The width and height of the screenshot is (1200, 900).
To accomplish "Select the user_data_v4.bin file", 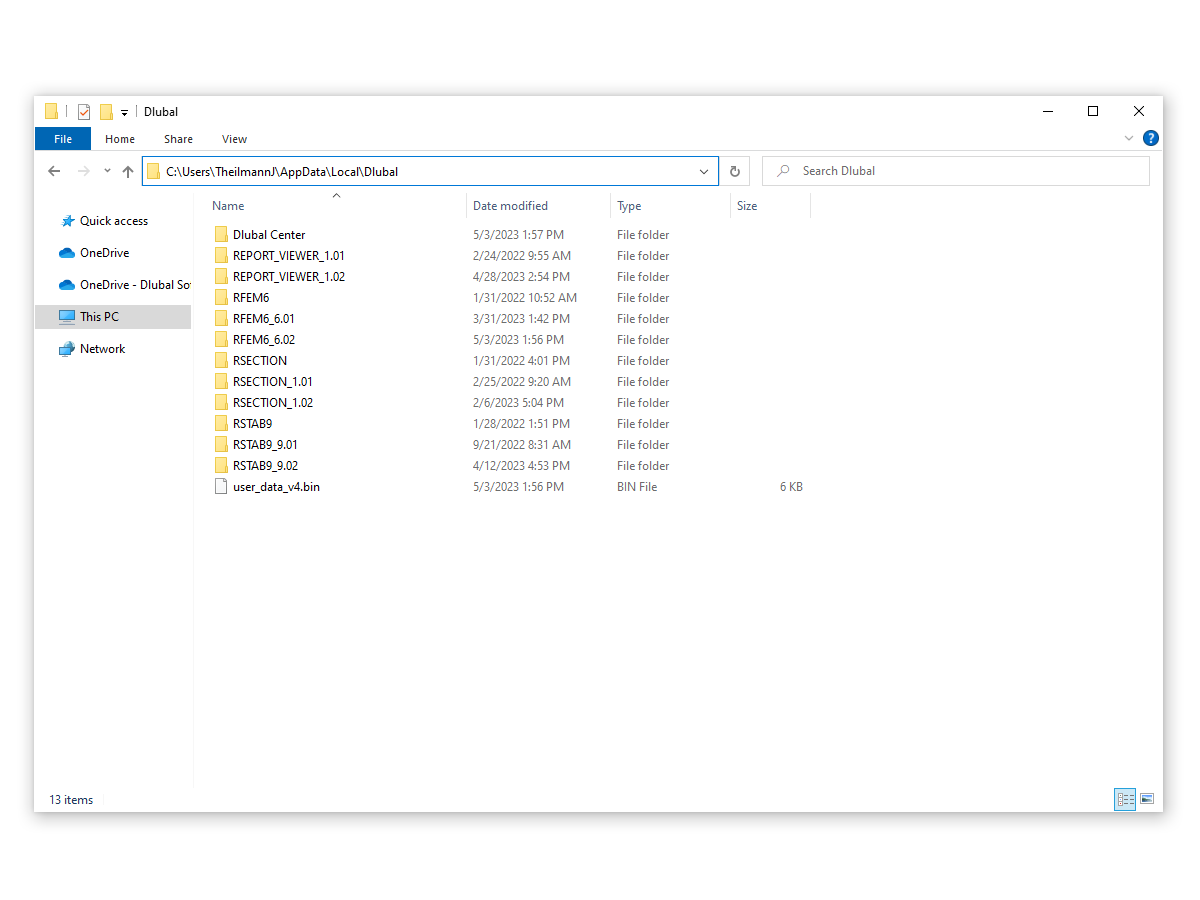I will [x=276, y=486].
